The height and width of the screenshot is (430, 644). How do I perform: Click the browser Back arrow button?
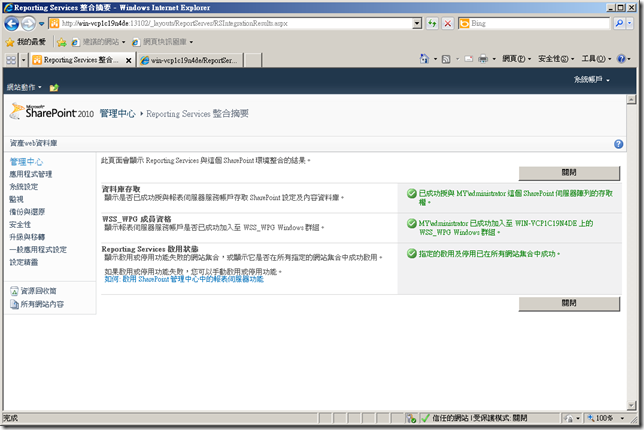tap(12, 24)
